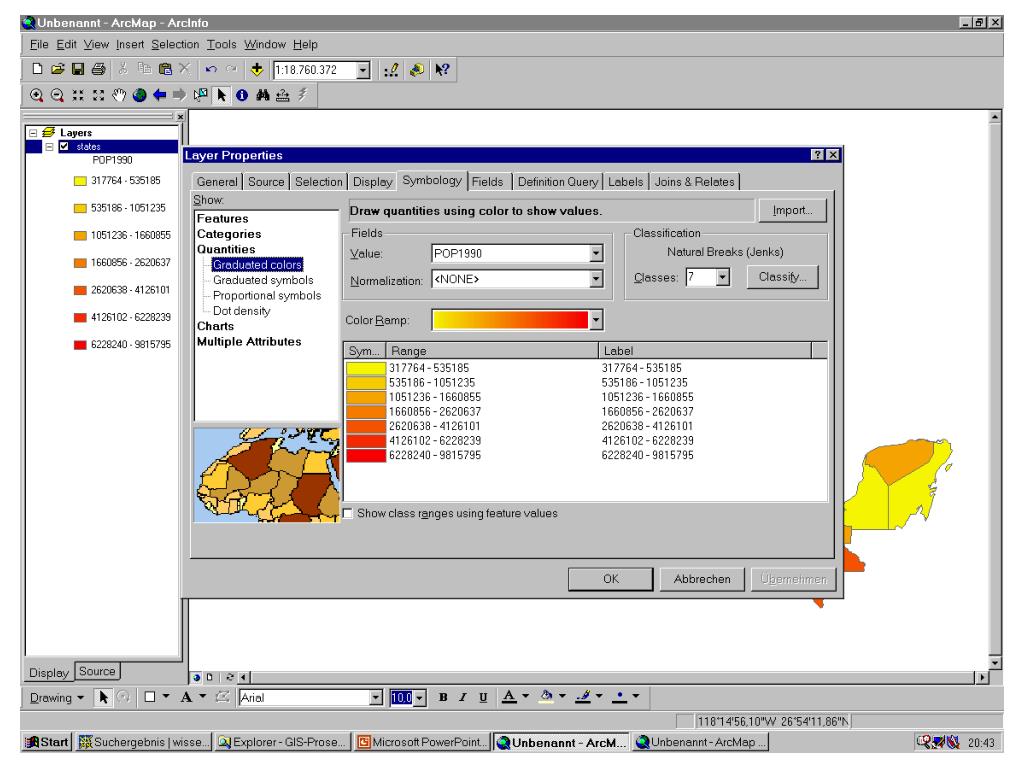This screenshot has width=1024, height=768.
Task: Click the Import... button
Action: (x=792, y=210)
